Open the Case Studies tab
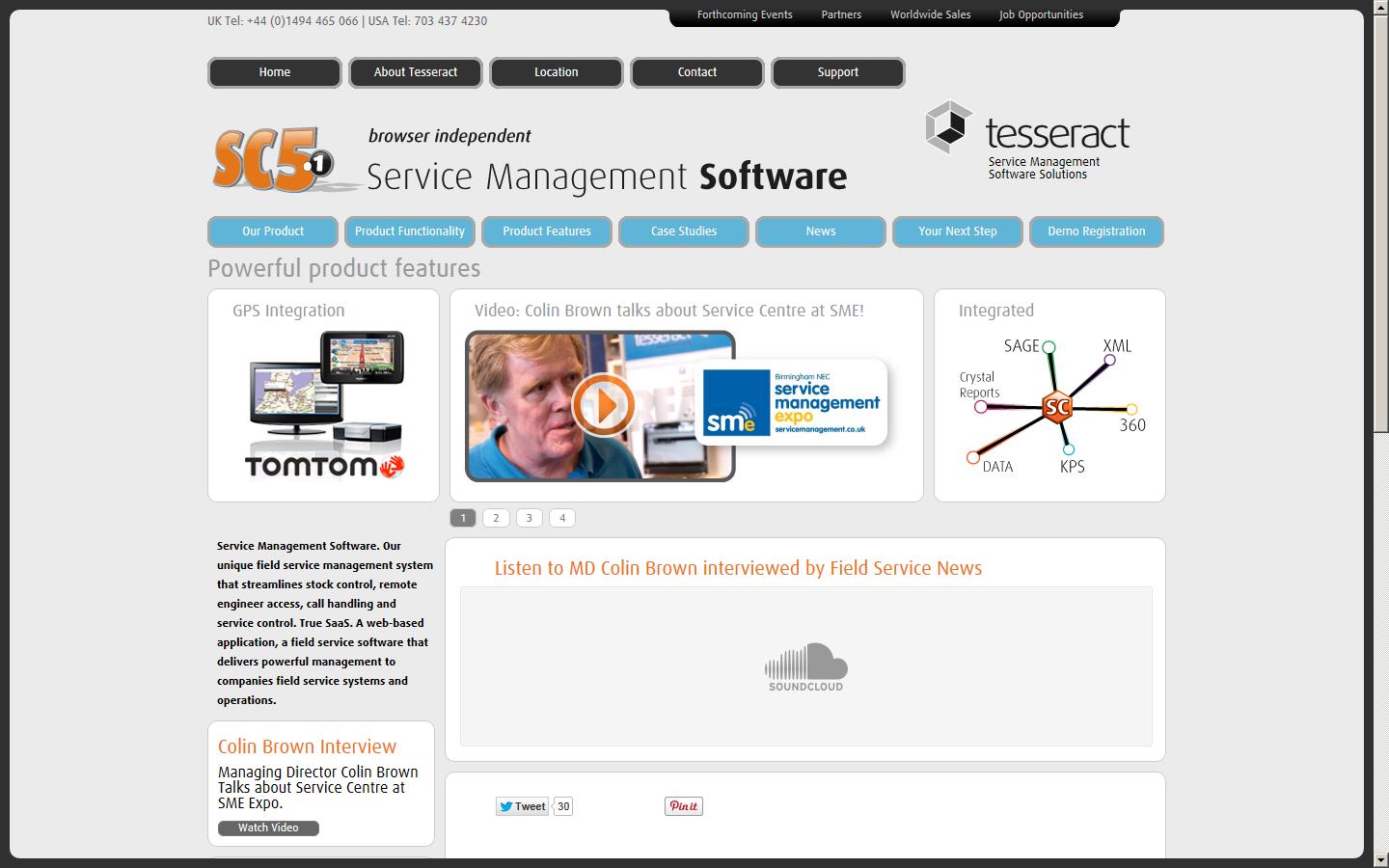1389x868 pixels. 683,231
